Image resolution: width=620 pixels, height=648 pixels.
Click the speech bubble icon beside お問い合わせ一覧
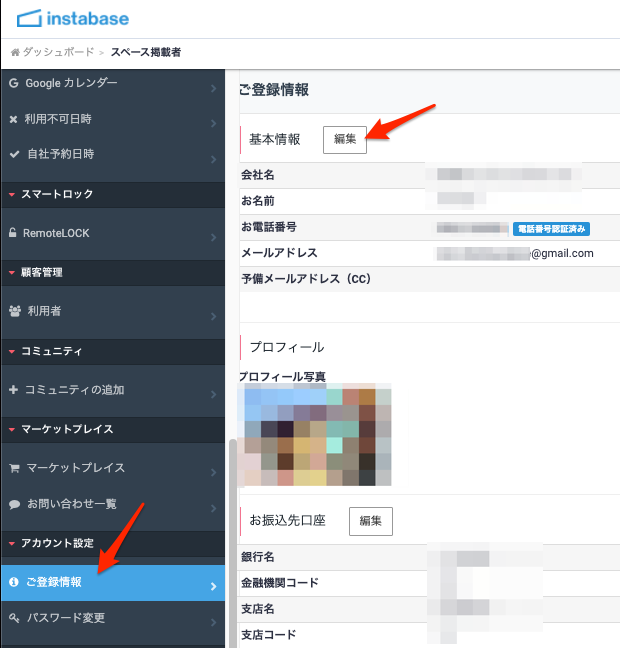[14, 504]
